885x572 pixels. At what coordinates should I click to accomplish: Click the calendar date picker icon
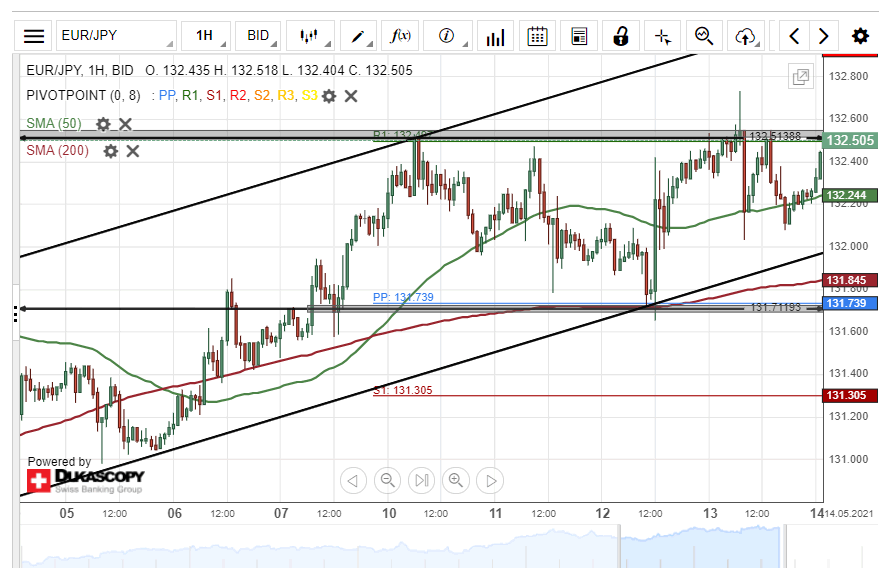coord(537,36)
